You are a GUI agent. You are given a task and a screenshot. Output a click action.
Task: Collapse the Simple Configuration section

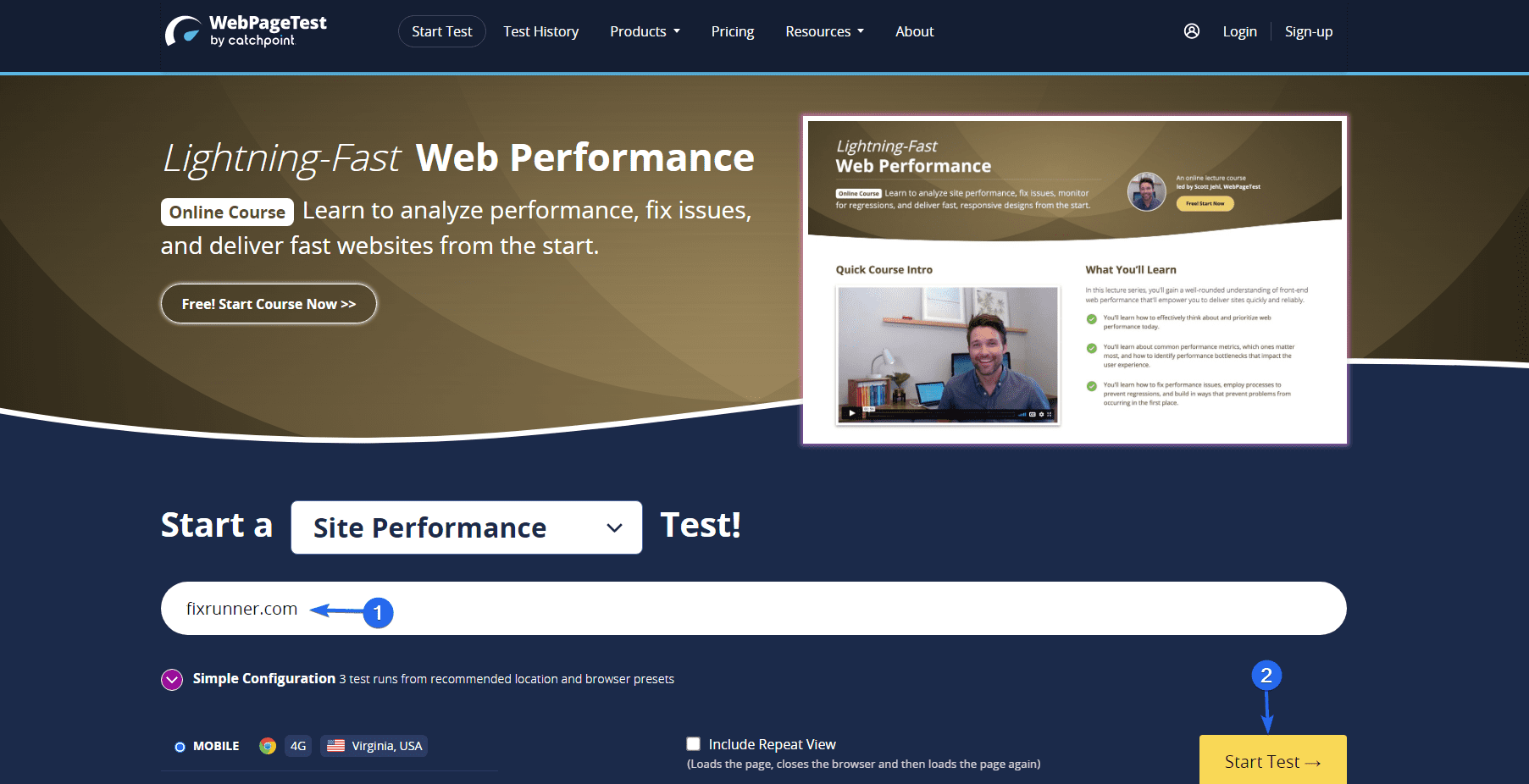coord(171,679)
